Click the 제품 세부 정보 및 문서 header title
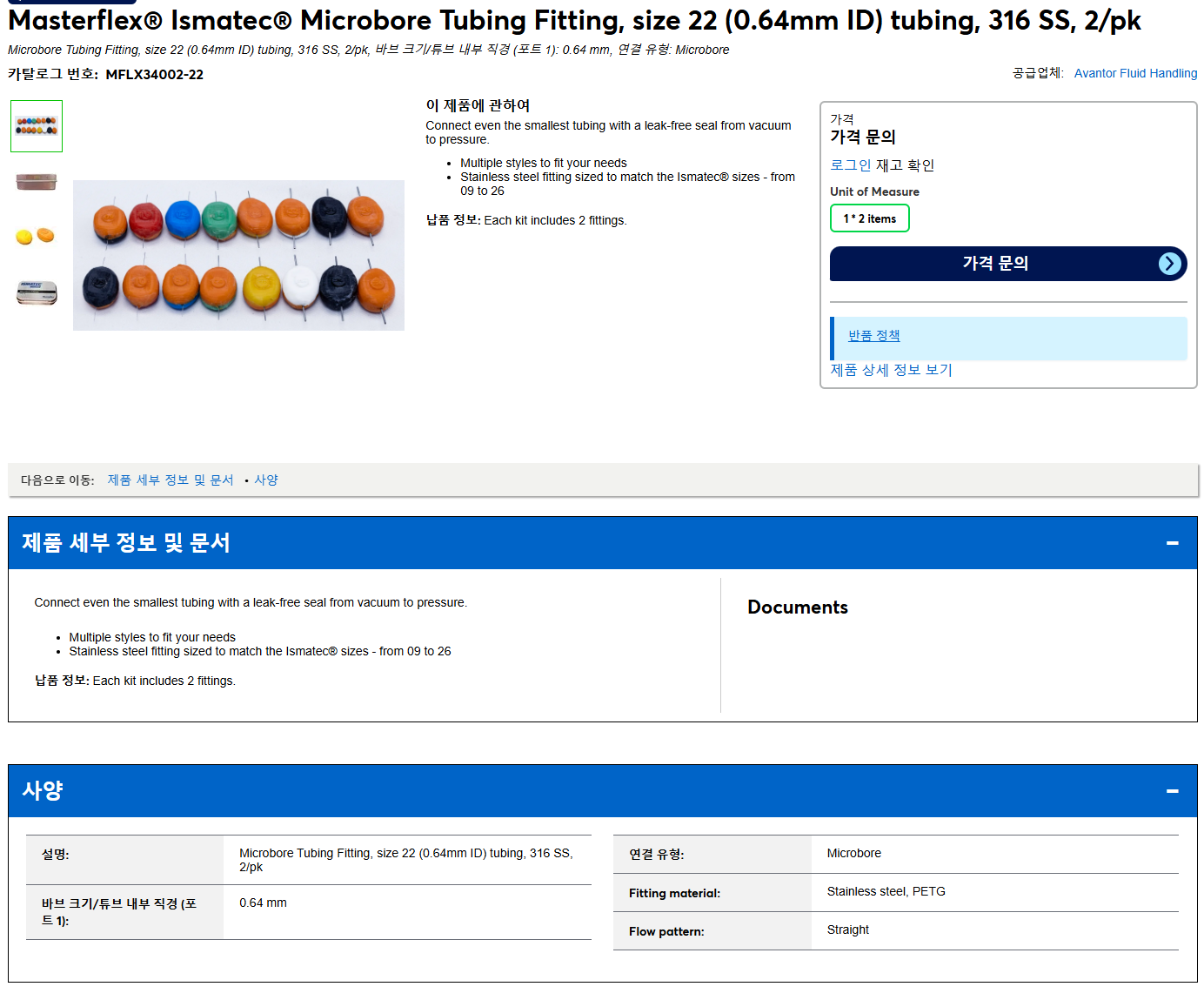The image size is (1204, 1000). click(126, 543)
